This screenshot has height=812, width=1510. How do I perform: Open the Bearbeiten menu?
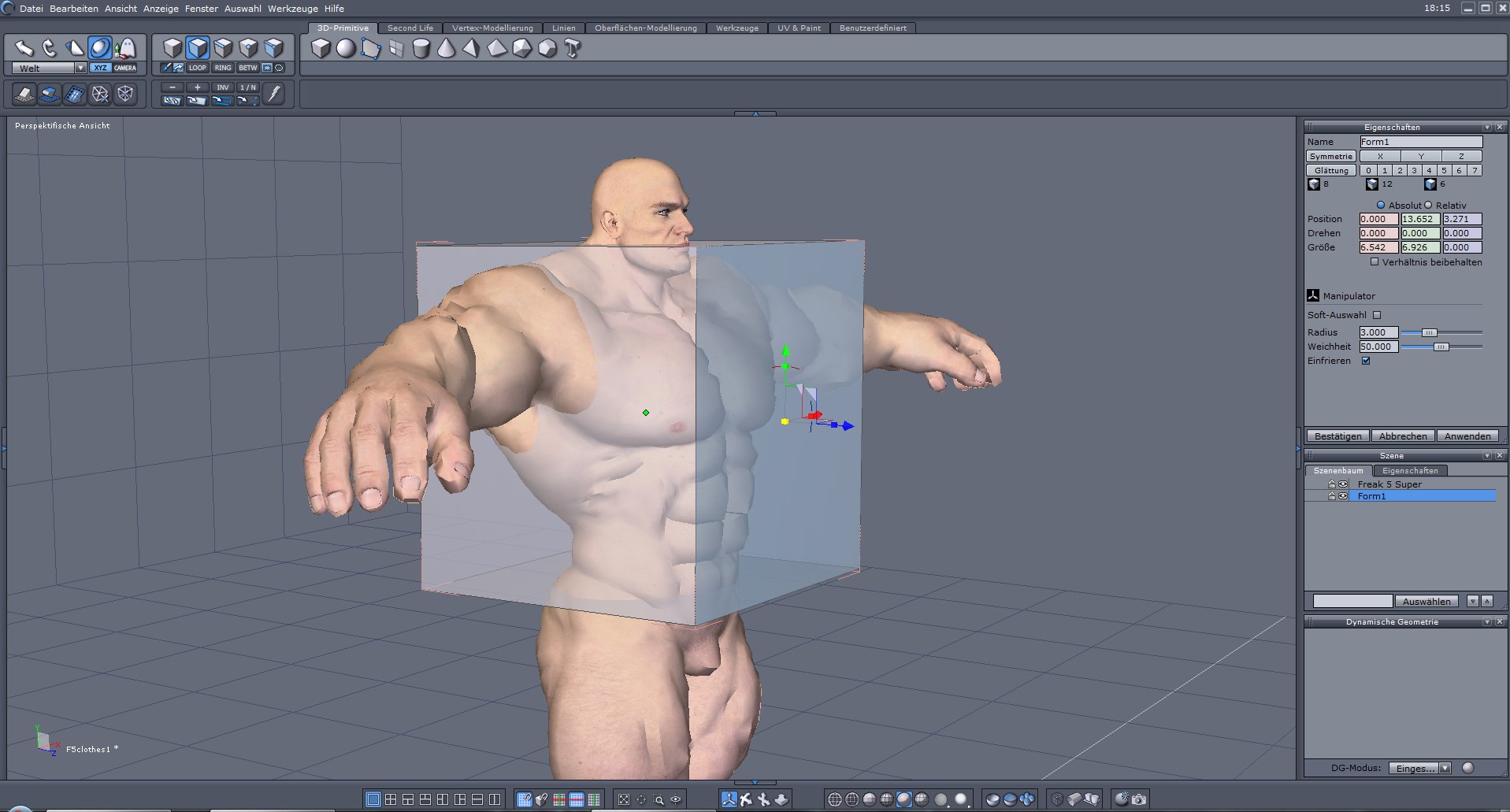click(74, 9)
